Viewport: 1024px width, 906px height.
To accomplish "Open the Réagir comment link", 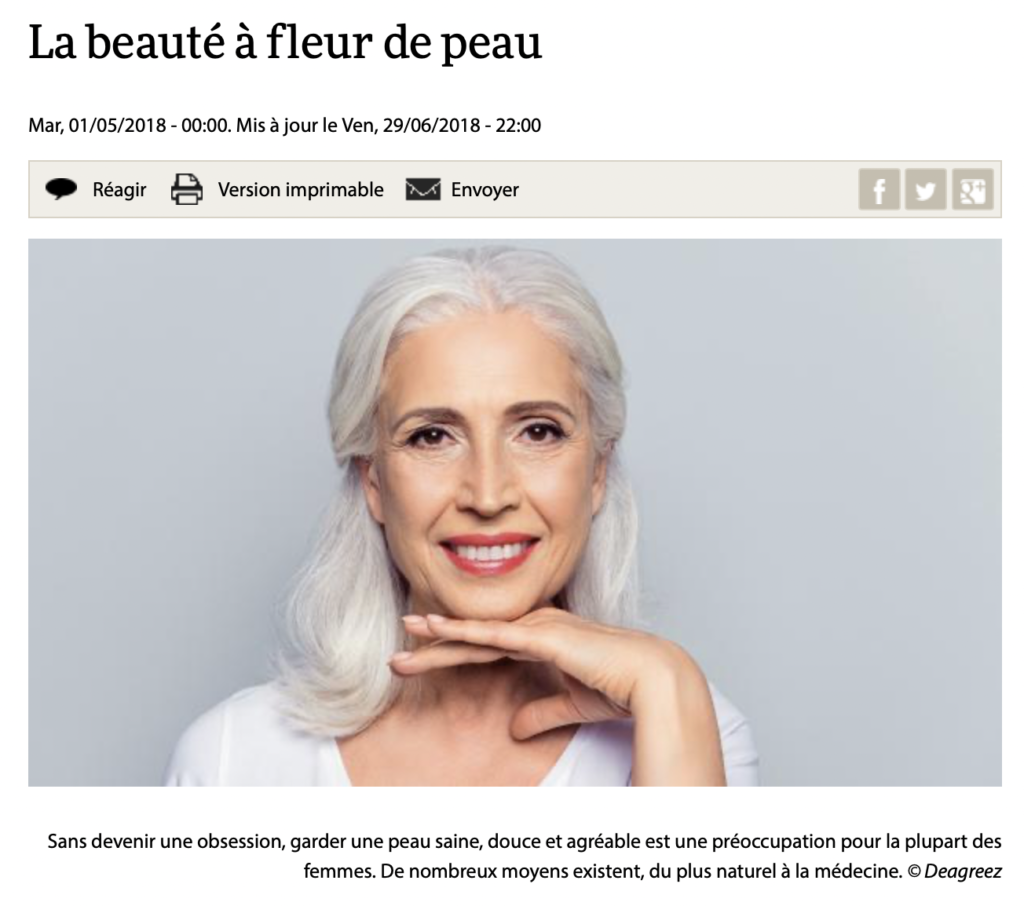I will point(119,190).
